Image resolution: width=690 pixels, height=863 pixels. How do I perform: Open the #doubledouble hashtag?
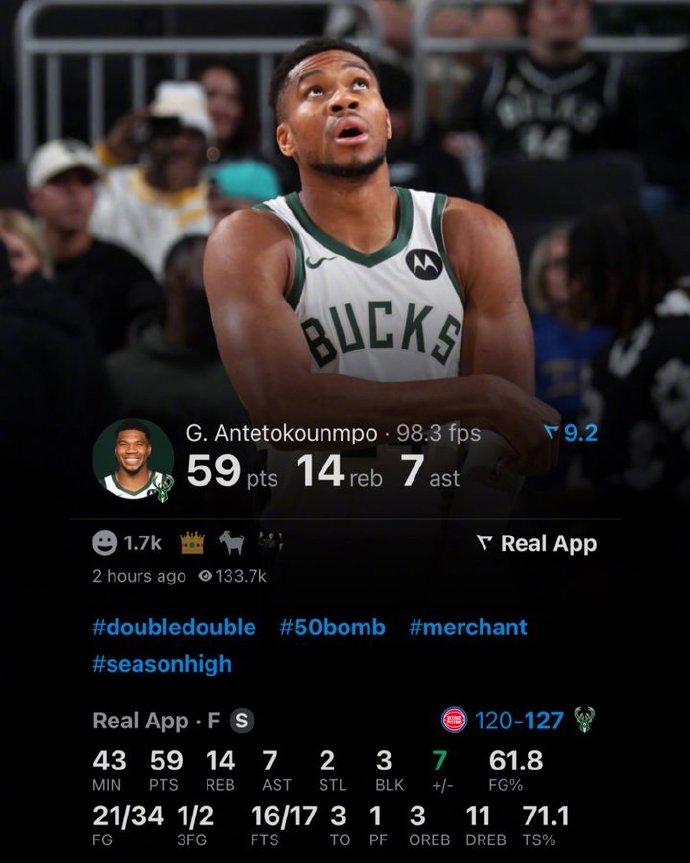[174, 627]
